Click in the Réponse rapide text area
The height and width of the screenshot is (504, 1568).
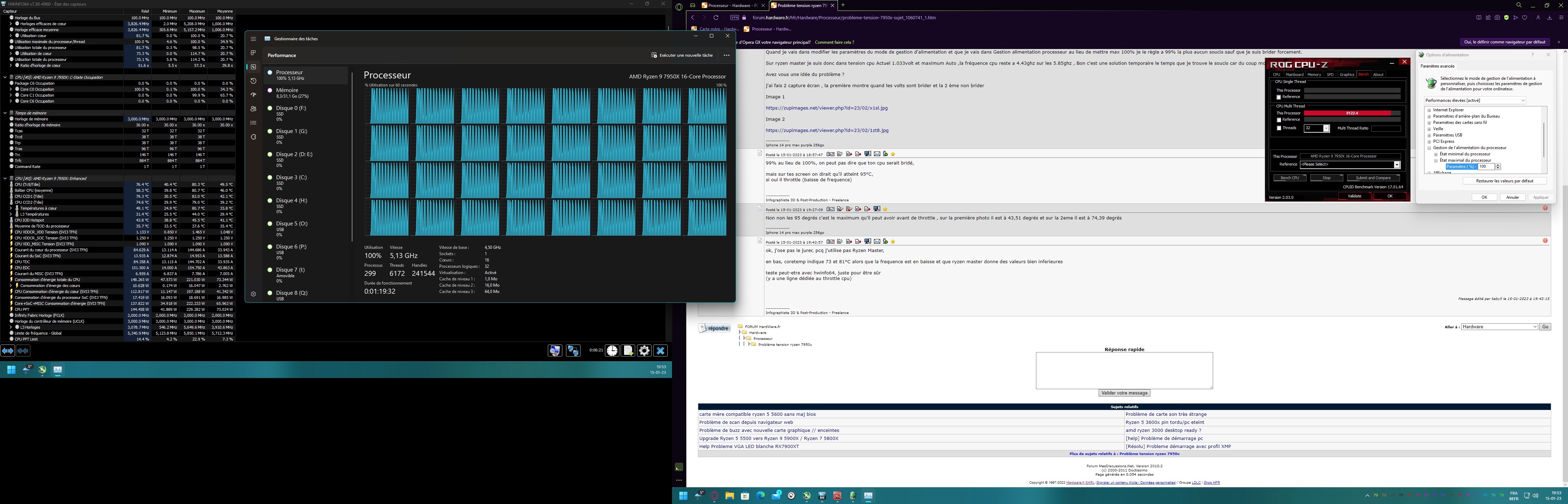click(x=1123, y=370)
